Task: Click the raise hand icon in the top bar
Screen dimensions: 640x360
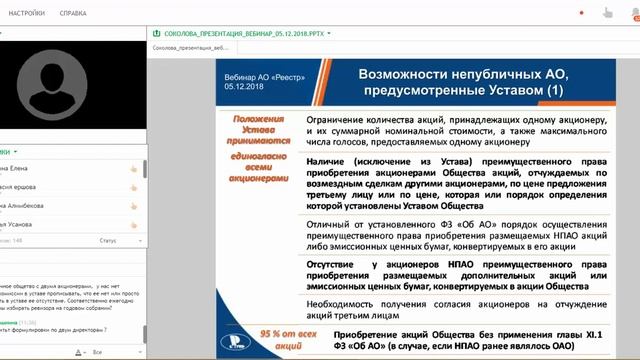Action: coord(608,13)
